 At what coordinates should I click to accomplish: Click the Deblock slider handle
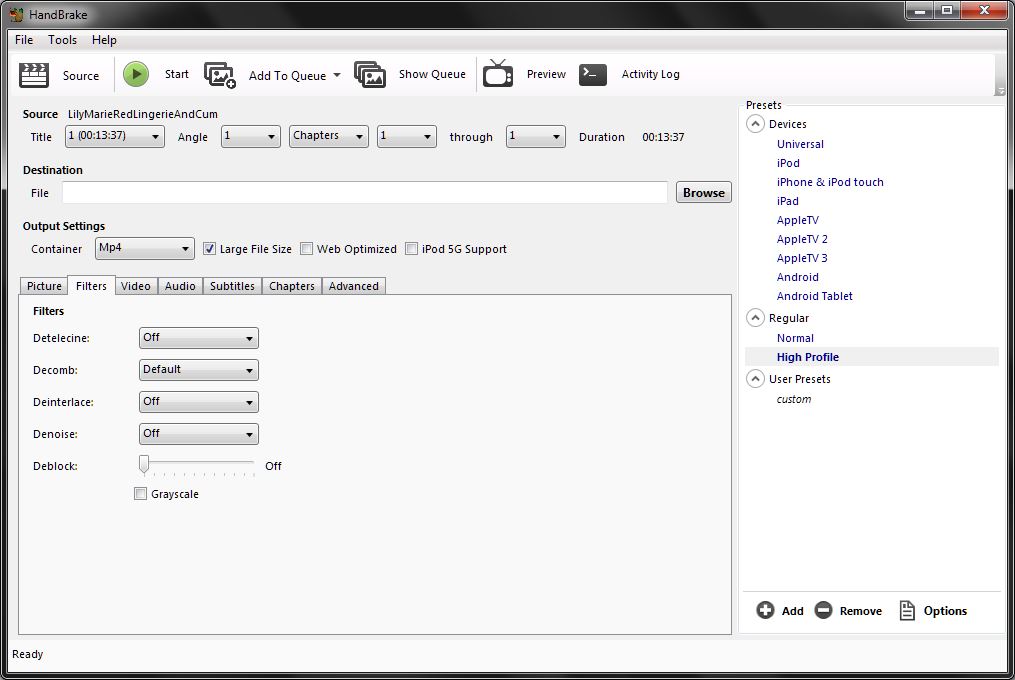[x=144, y=464]
